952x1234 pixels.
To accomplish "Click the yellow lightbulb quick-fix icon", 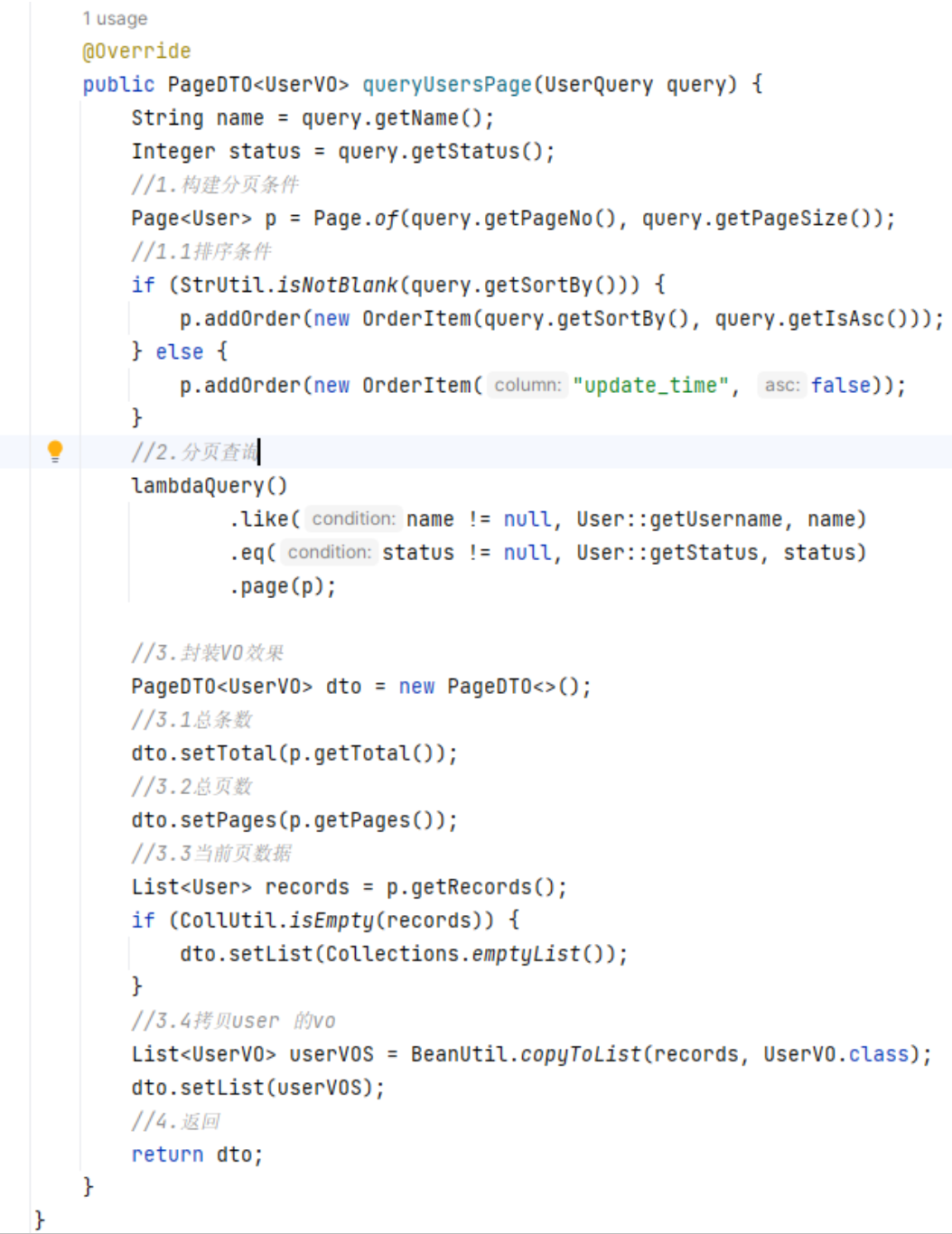I will (x=55, y=451).
